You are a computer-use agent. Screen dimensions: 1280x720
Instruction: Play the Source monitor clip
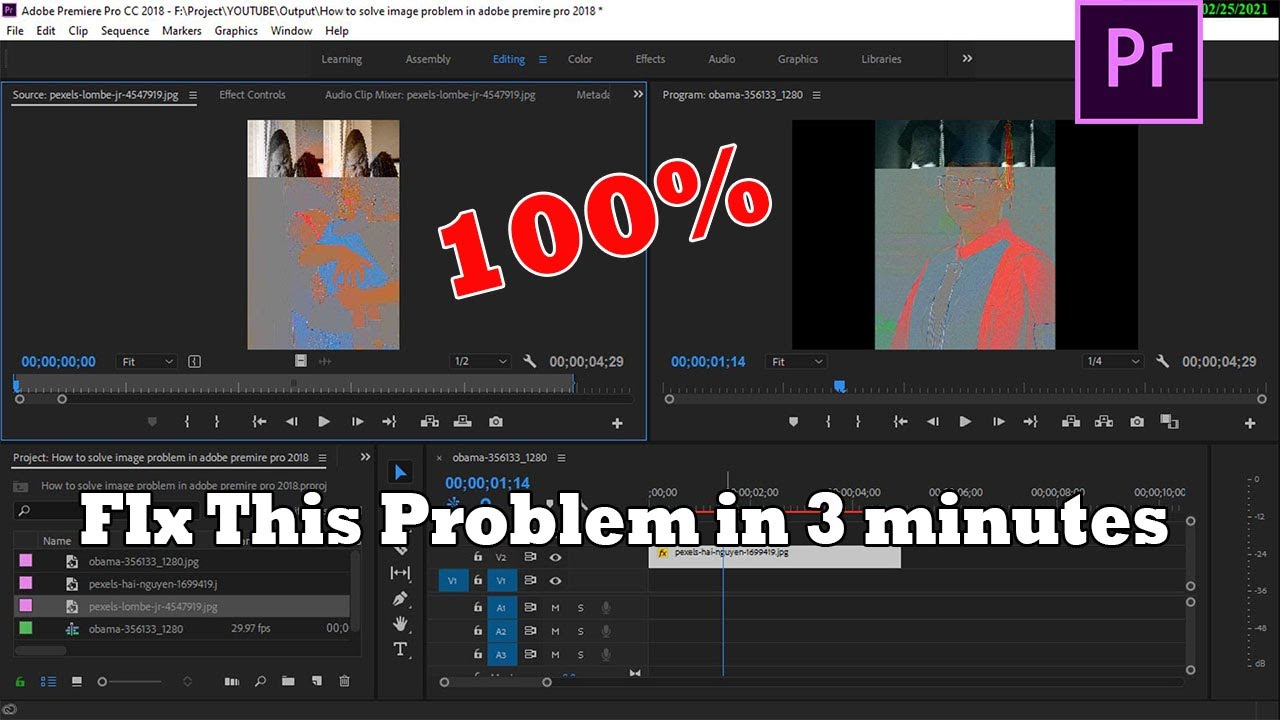(324, 422)
